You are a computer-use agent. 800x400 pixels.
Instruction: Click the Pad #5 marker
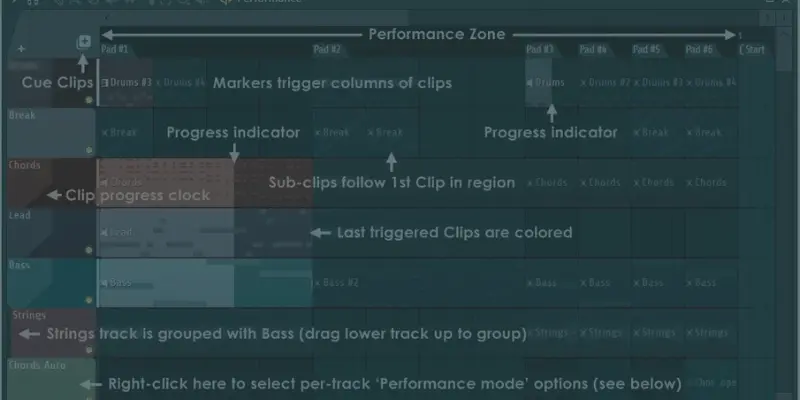pyautogui.click(x=646, y=49)
